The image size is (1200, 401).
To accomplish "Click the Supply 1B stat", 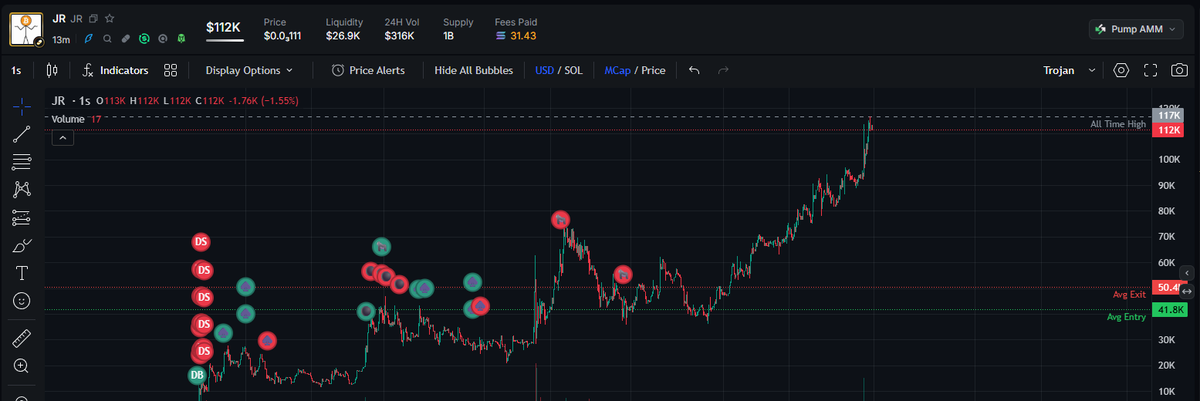I will tap(458, 28).
